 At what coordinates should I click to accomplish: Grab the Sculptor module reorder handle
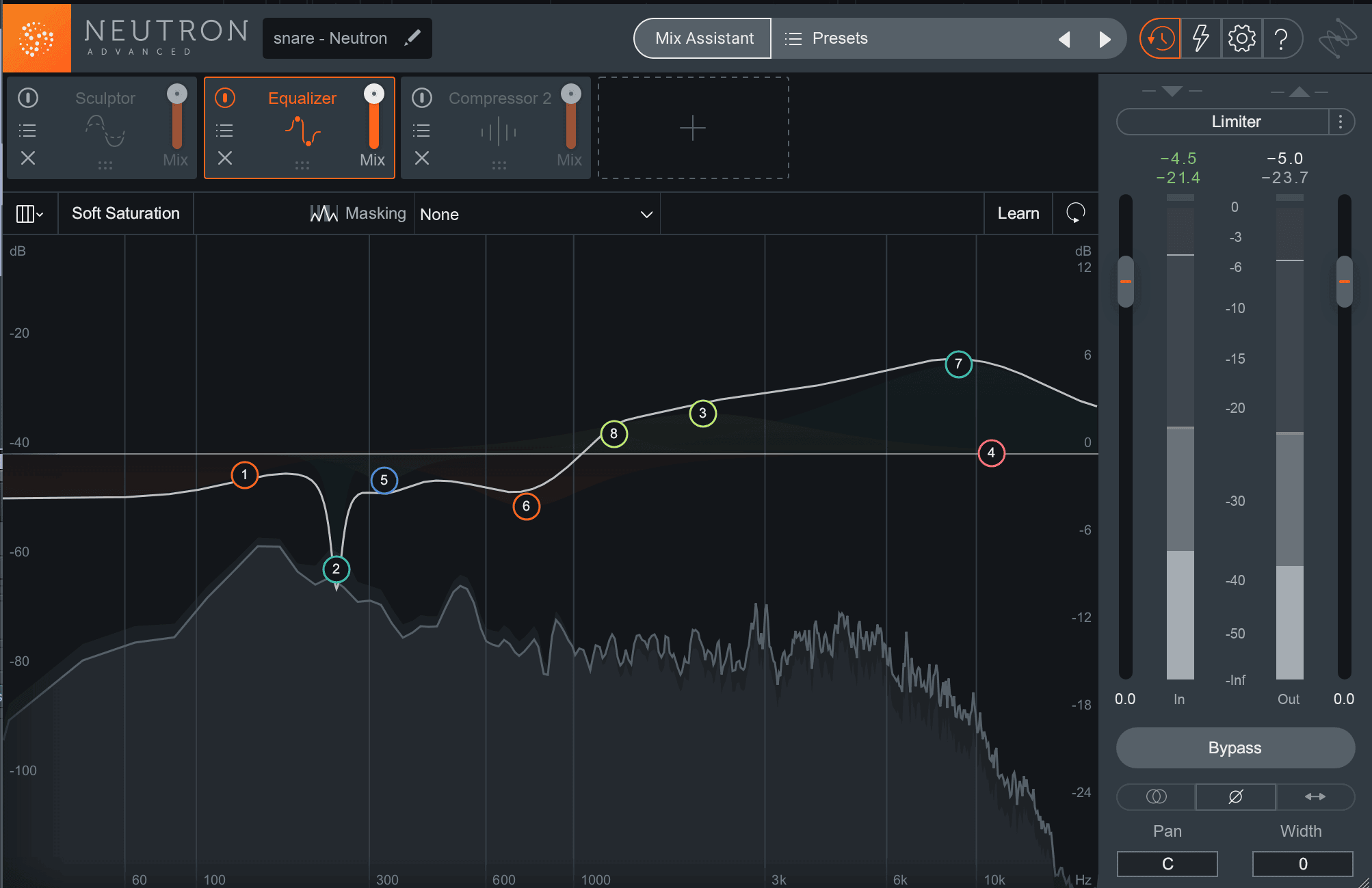[105, 165]
